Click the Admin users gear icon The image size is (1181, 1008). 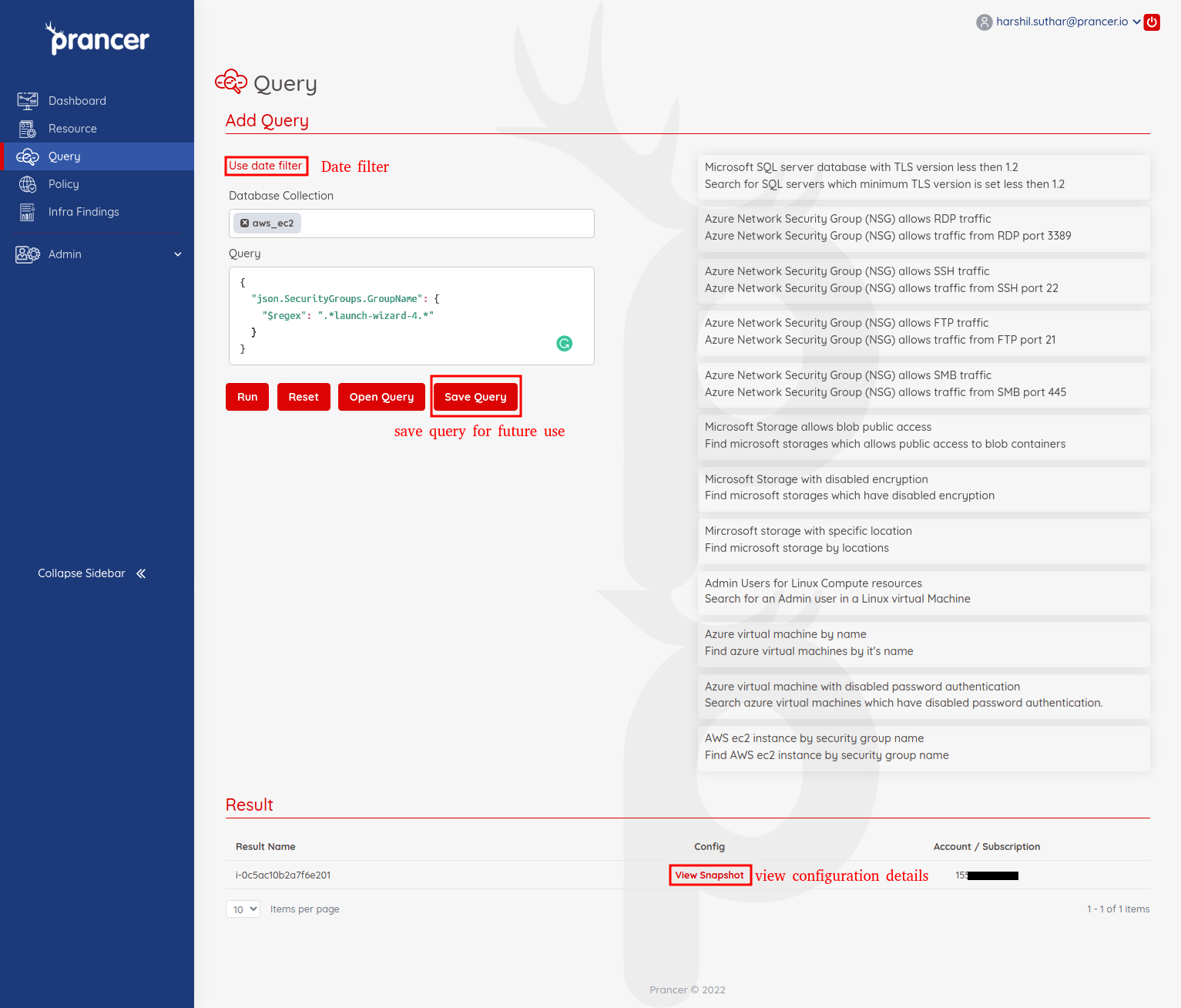[x=28, y=254]
